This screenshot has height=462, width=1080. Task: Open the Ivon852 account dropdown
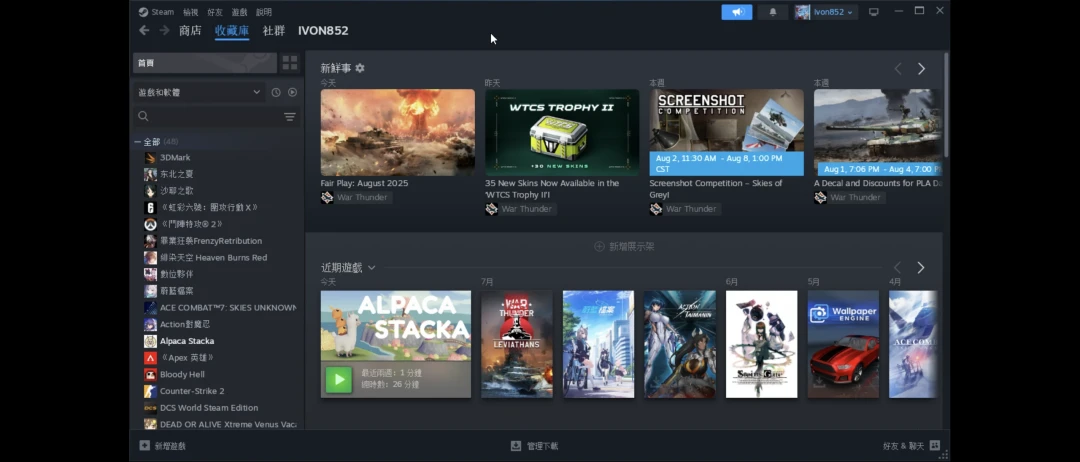click(x=826, y=12)
